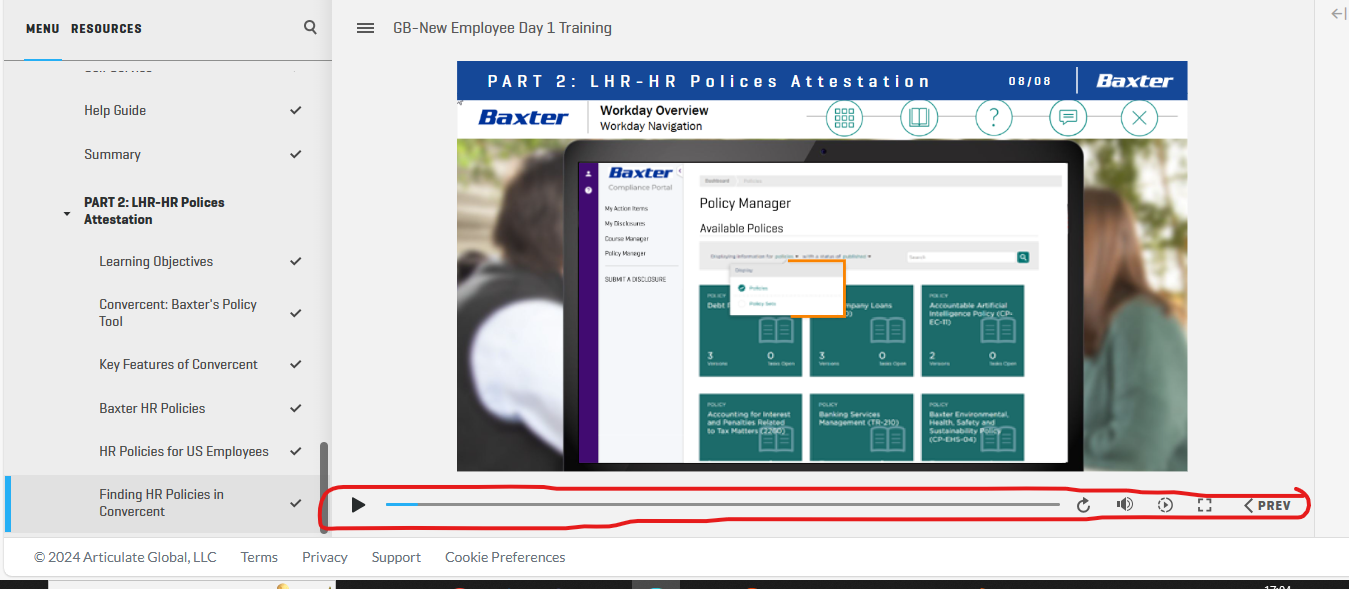Click the checkmark beside Convercent: Baxter's Policy Tool

295,313
